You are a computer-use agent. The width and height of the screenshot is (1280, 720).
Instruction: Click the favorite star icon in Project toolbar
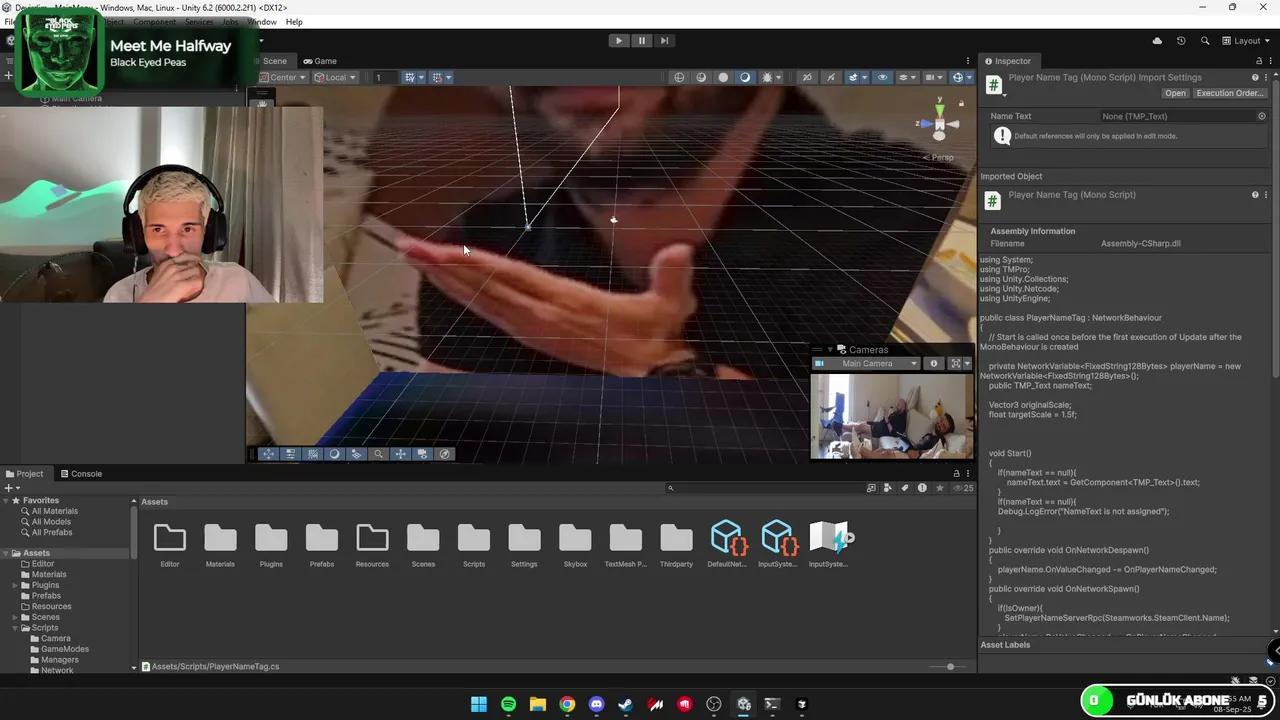tap(939, 488)
